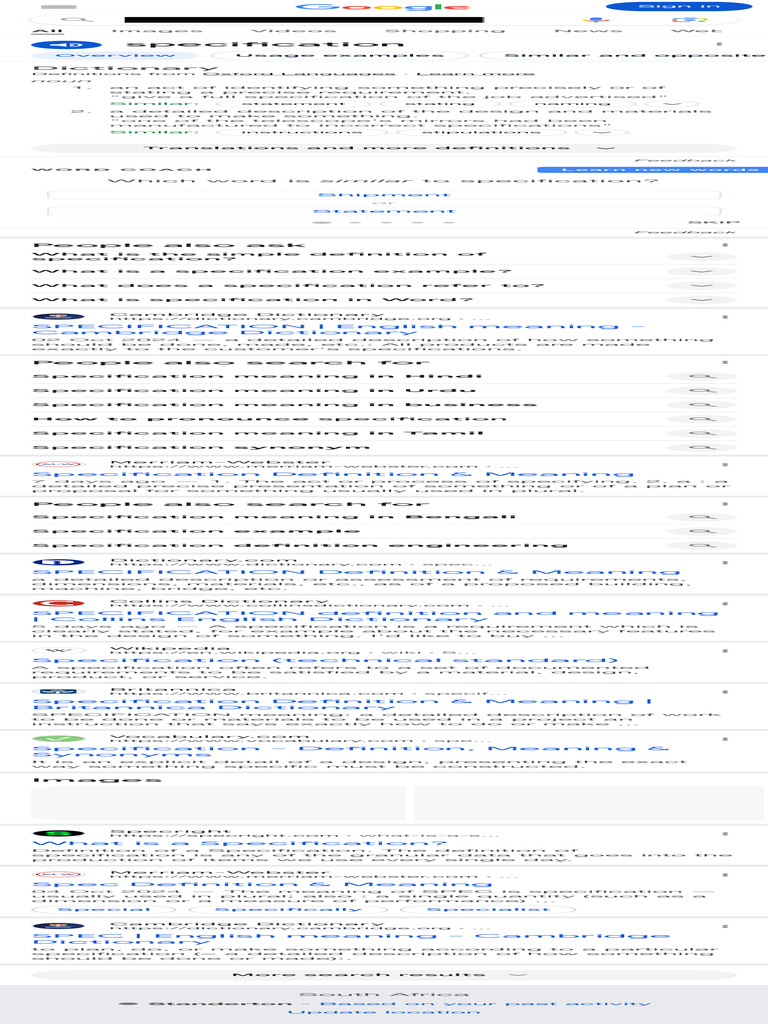Click search icon beside 'How to pronounce specification'
The image size is (768, 1024).
point(701,419)
